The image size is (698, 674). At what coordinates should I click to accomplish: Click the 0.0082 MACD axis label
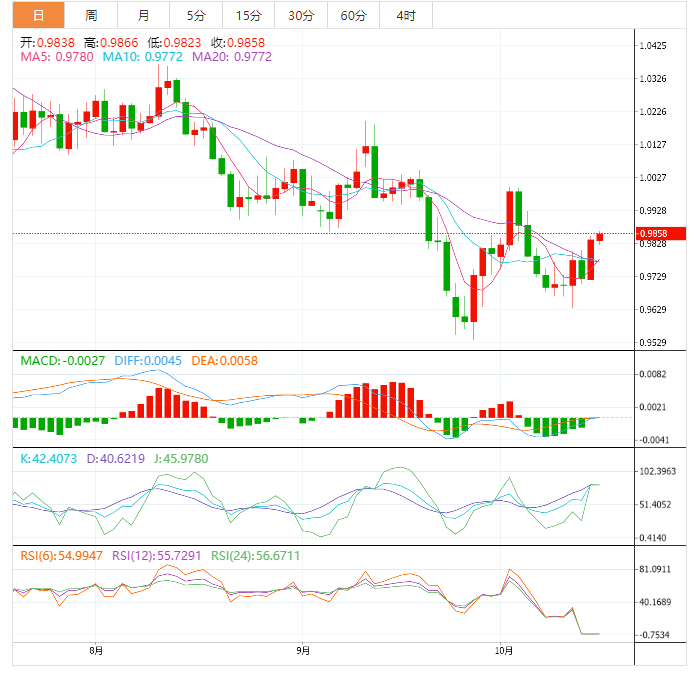pos(653,374)
